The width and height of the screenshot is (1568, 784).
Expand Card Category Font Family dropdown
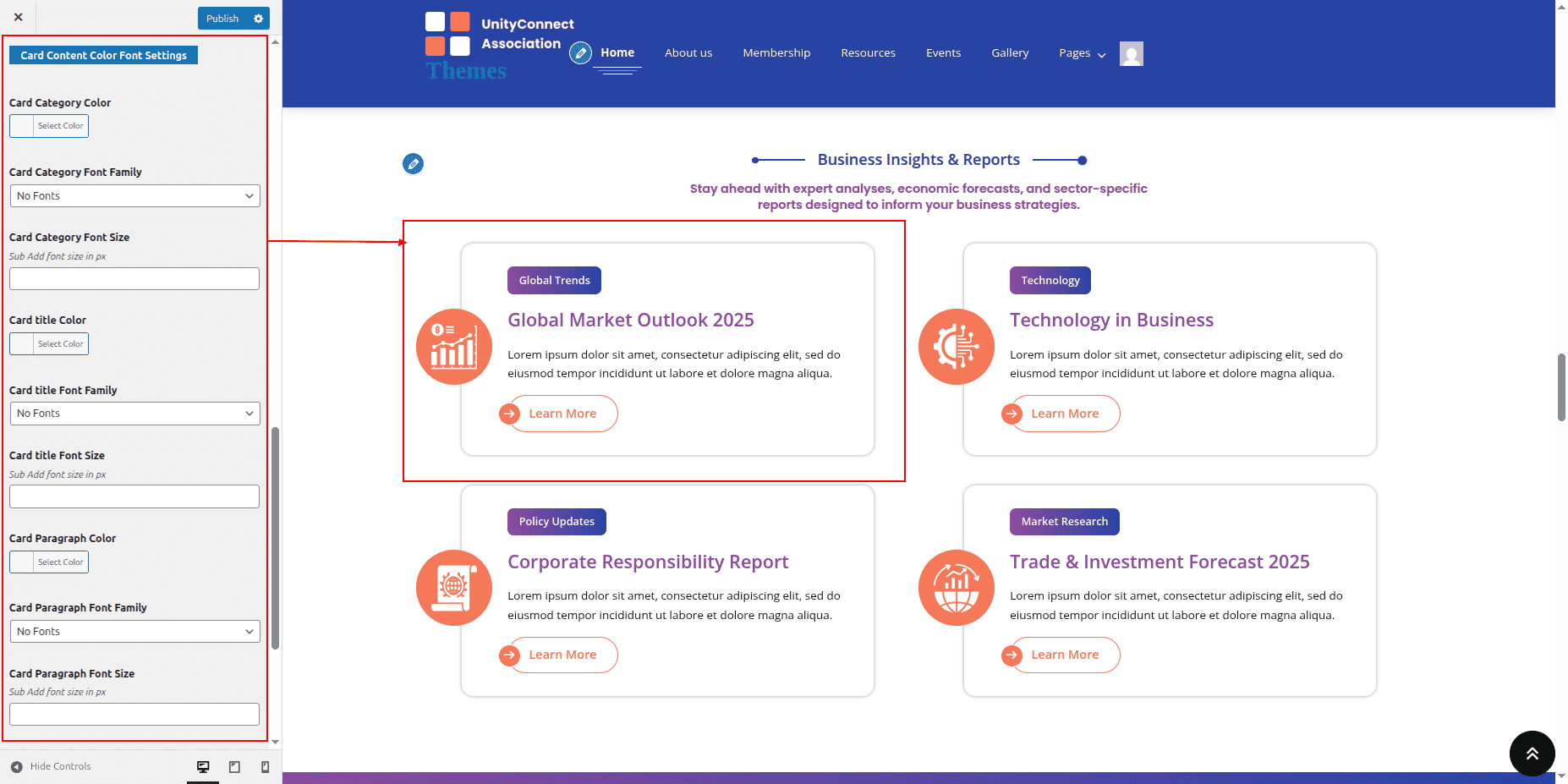[x=134, y=195]
